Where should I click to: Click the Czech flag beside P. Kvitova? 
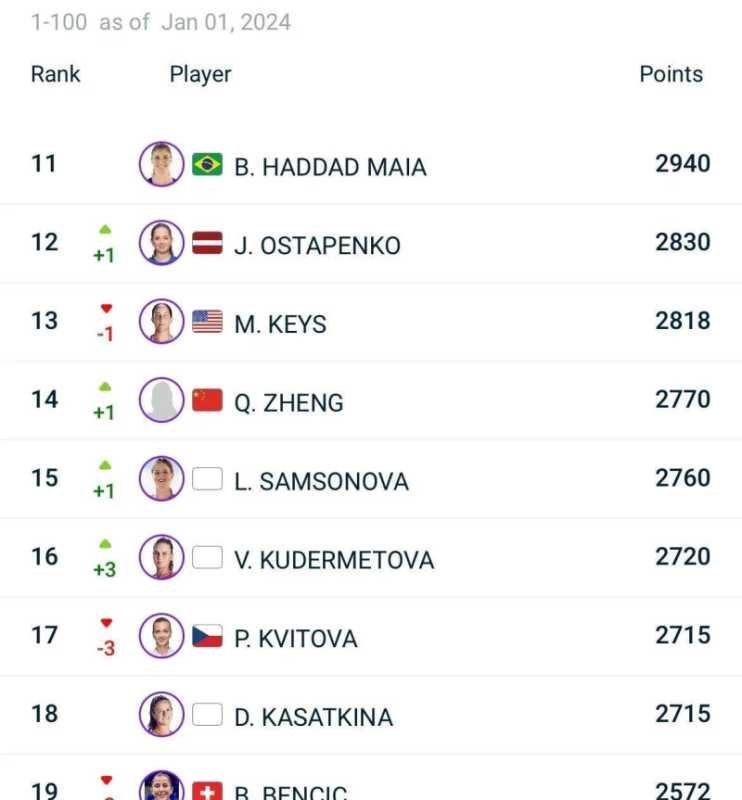pyautogui.click(x=207, y=636)
